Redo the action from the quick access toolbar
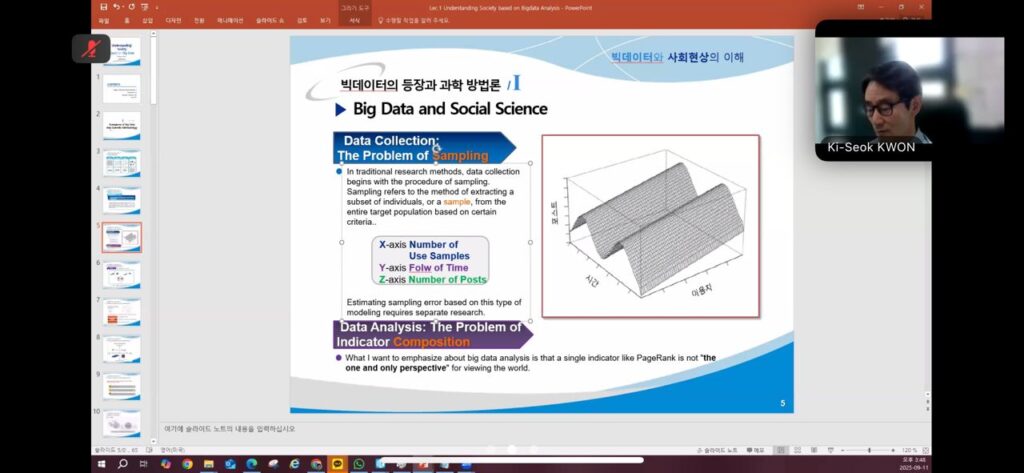 131,7
